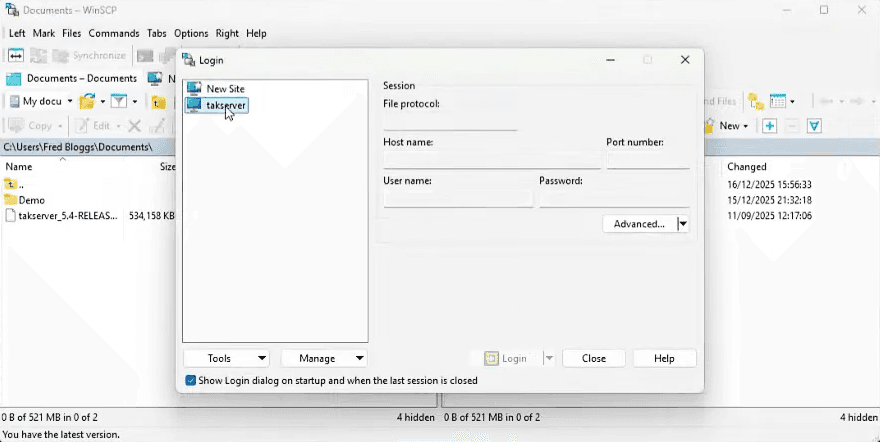Open the queue view dropdown arrow
The height and width of the screenshot is (442, 880).
click(792, 102)
